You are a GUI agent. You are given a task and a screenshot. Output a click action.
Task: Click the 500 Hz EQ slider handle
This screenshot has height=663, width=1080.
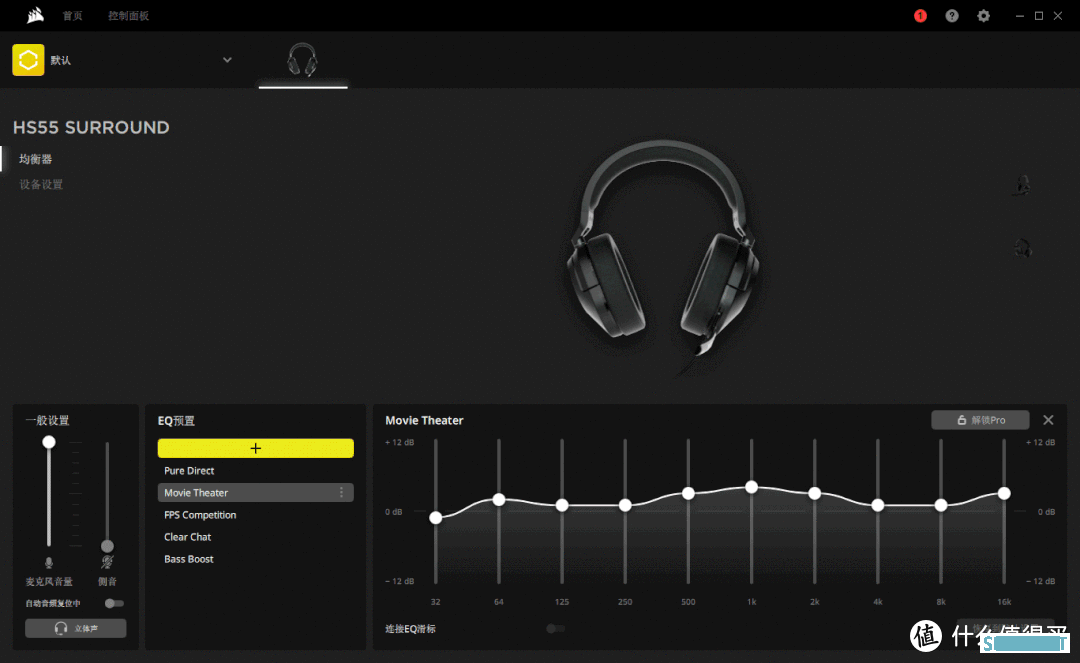(x=688, y=494)
